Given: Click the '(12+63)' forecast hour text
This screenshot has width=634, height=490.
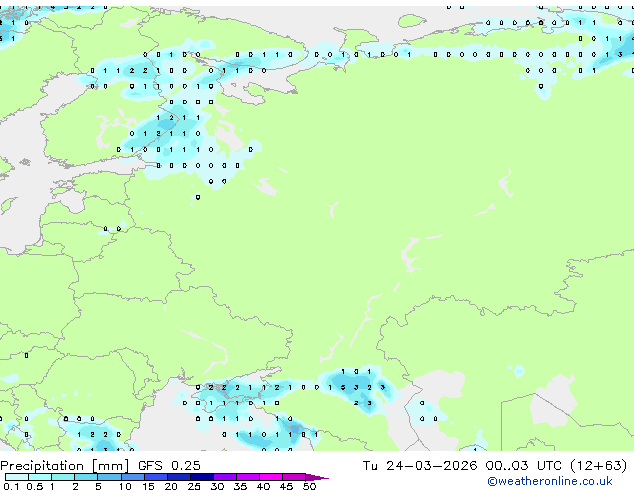Looking at the screenshot, I should point(599,466).
